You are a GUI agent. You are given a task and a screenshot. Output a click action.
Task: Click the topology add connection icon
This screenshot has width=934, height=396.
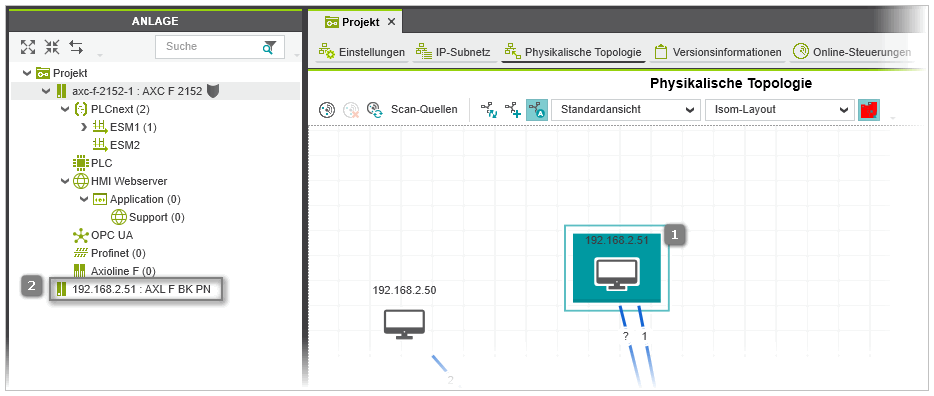point(513,110)
